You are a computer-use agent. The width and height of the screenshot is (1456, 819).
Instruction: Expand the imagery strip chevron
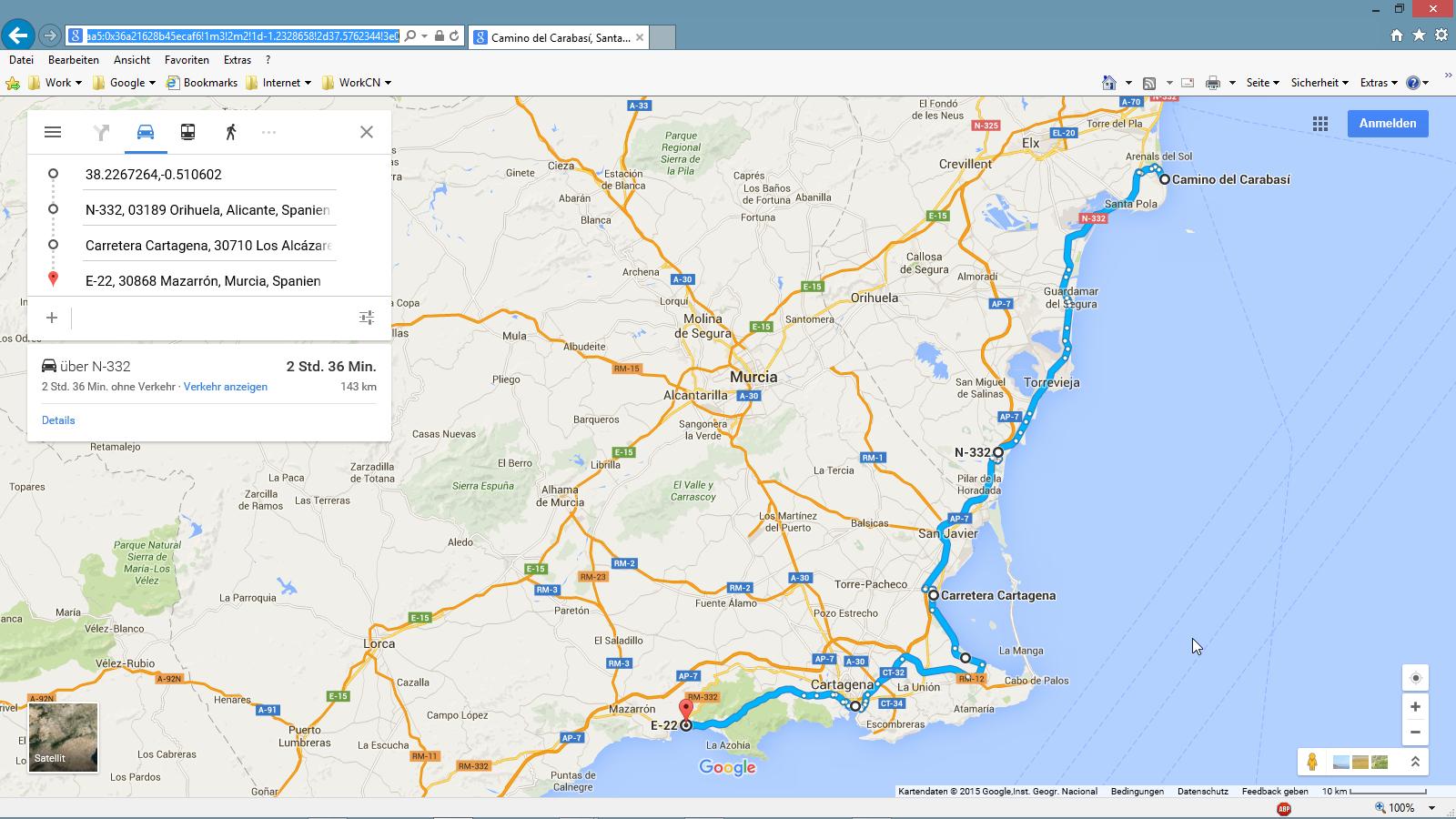click(1415, 762)
